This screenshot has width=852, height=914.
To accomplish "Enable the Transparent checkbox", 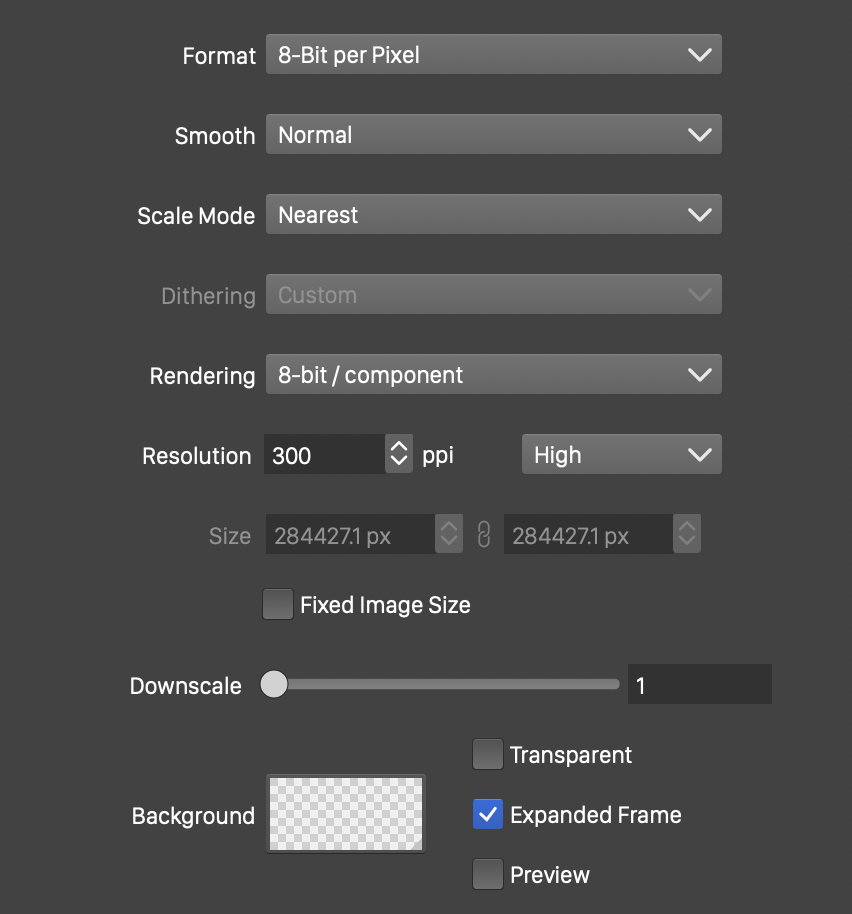I will coord(488,755).
